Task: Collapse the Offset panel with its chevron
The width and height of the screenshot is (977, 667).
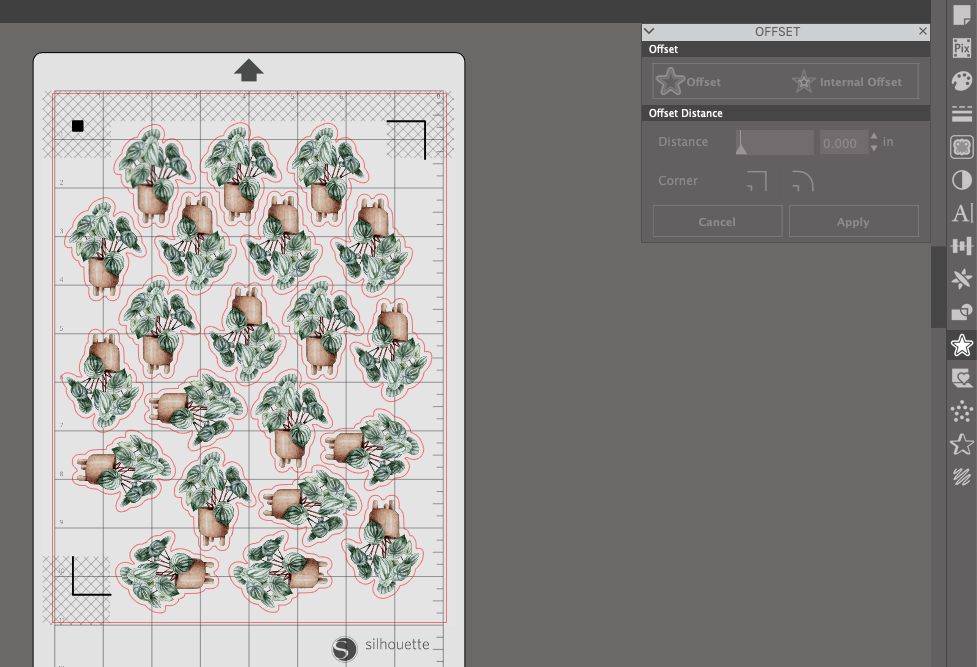Action: coord(649,31)
